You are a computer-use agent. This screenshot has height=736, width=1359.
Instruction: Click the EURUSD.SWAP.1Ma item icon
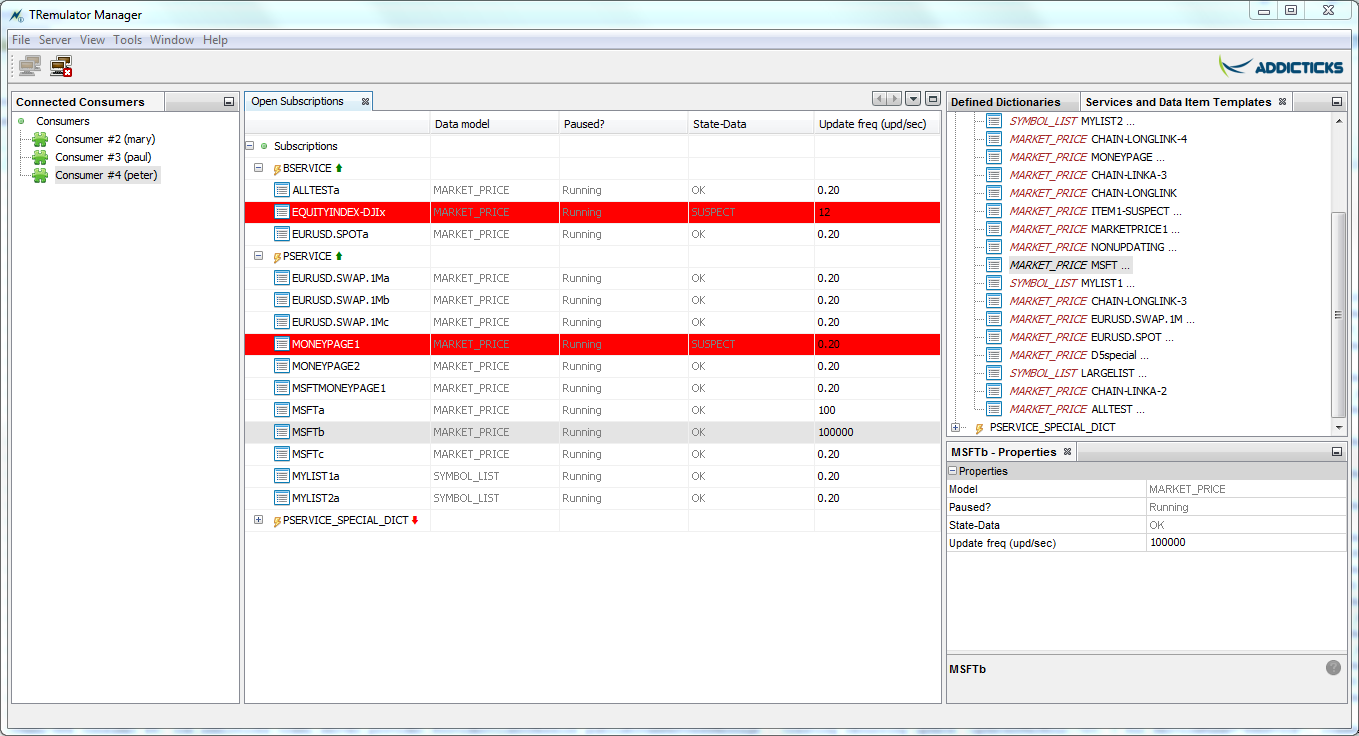(282, 278)
